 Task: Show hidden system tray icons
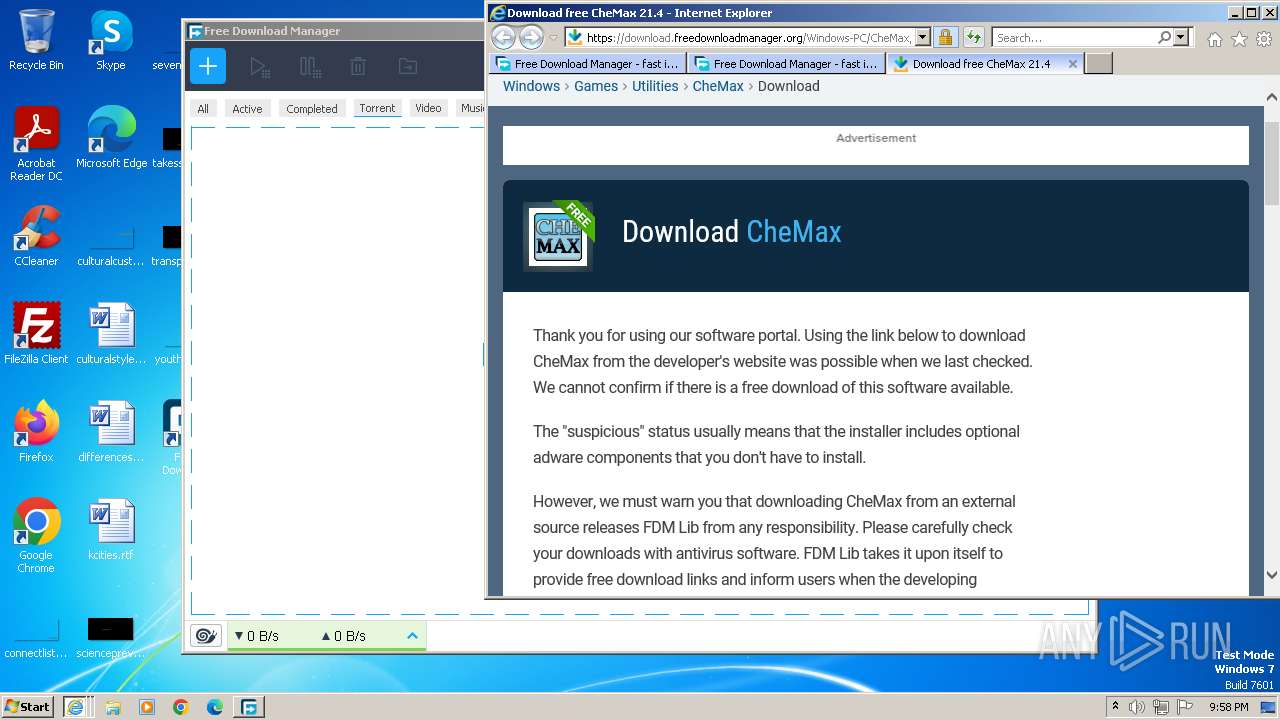tap(1115, 706)
